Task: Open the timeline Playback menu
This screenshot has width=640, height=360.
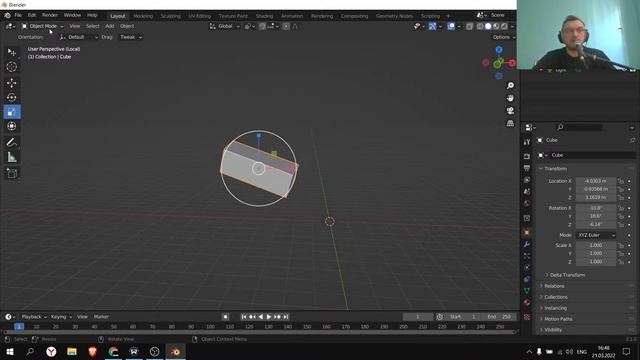Action: coord(33,317)
